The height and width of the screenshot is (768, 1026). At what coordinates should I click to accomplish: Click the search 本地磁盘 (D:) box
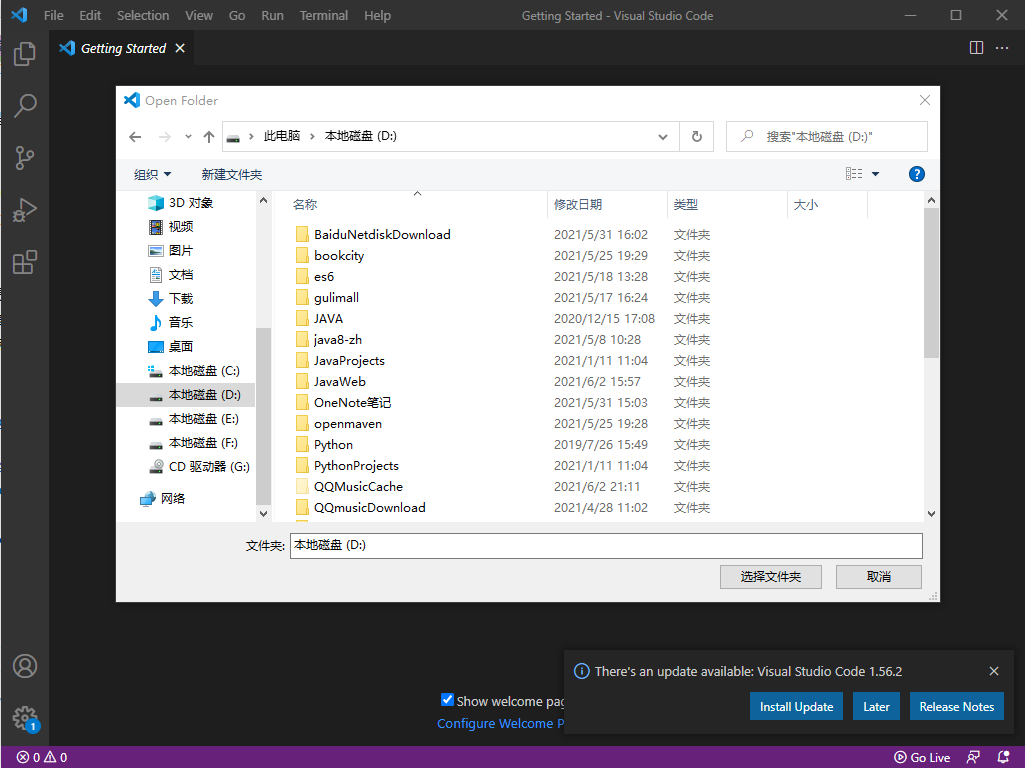pyautogui.click(x=826, y=137)
